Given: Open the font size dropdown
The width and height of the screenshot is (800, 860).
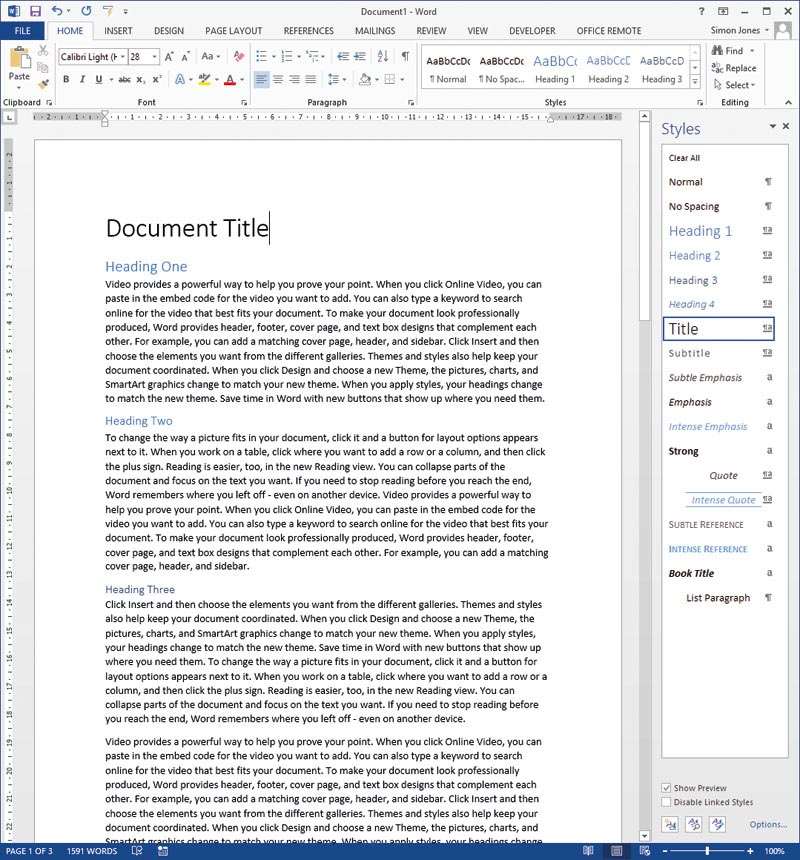Looking at the screenshot, I should pos(155,56).
